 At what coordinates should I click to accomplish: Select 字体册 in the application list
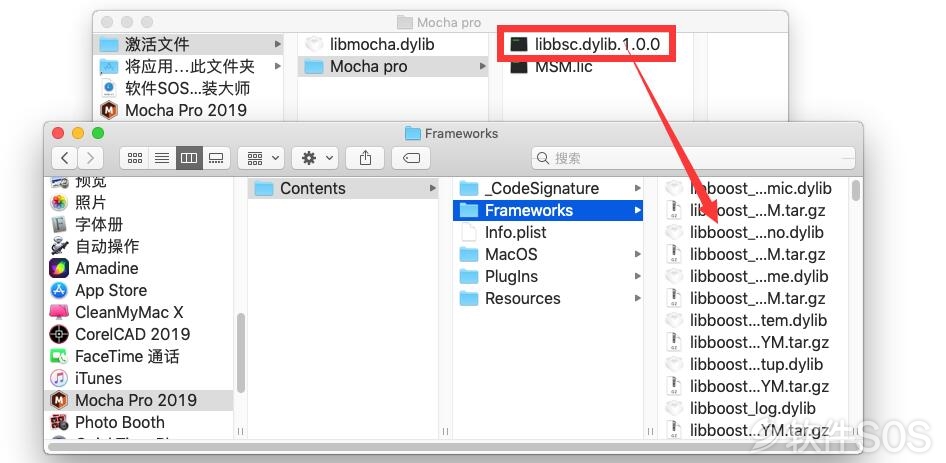click(x=141, y=225)
